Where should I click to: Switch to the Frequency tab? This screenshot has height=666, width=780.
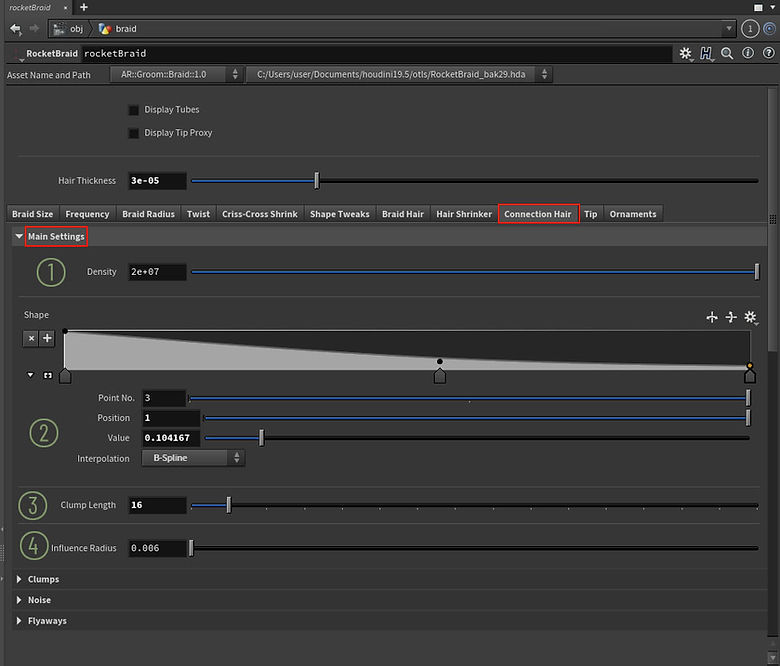[x=87, y=214]
